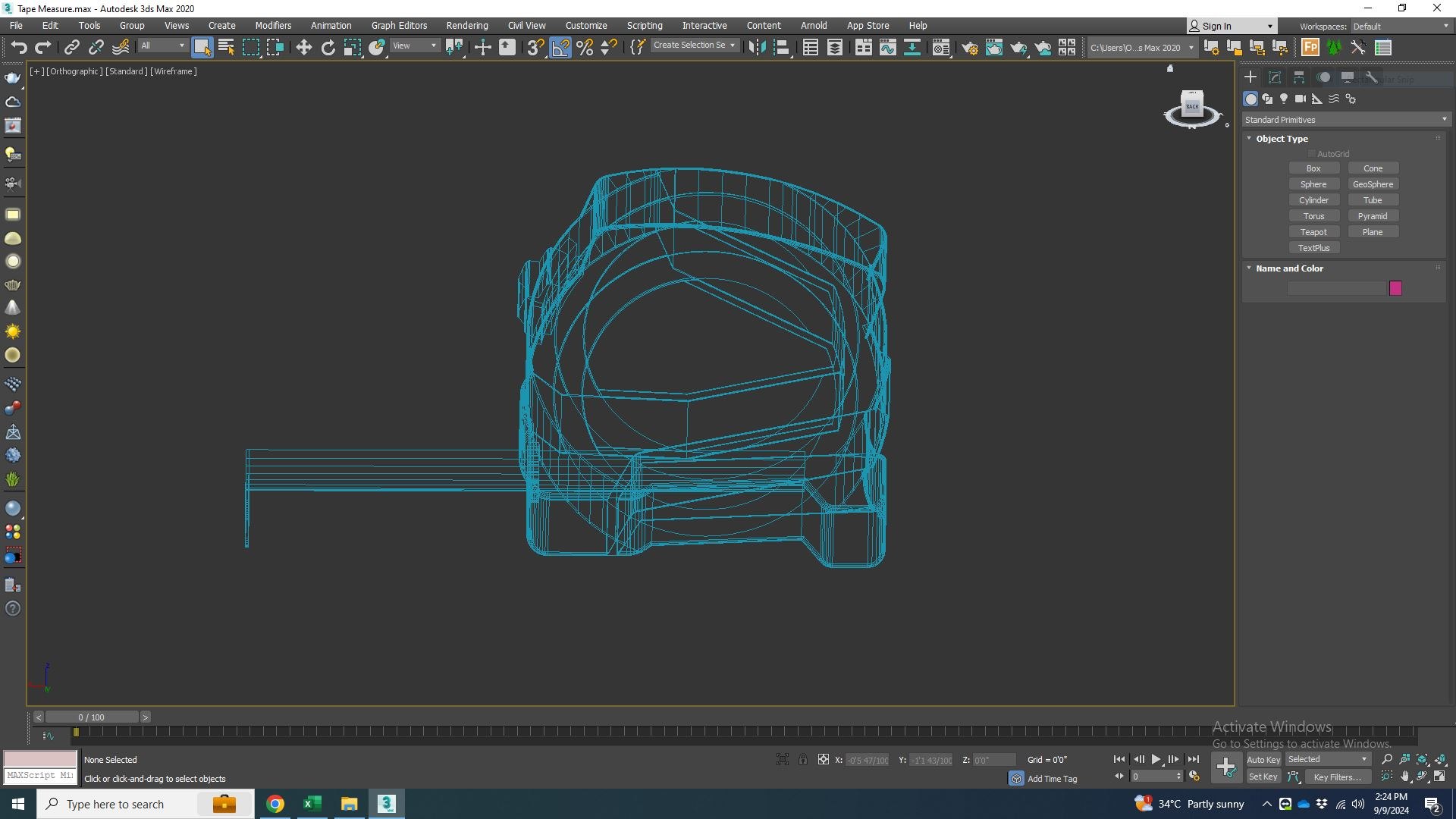
Task: Click the Play Animation button
Action: tap(1156, 759)
